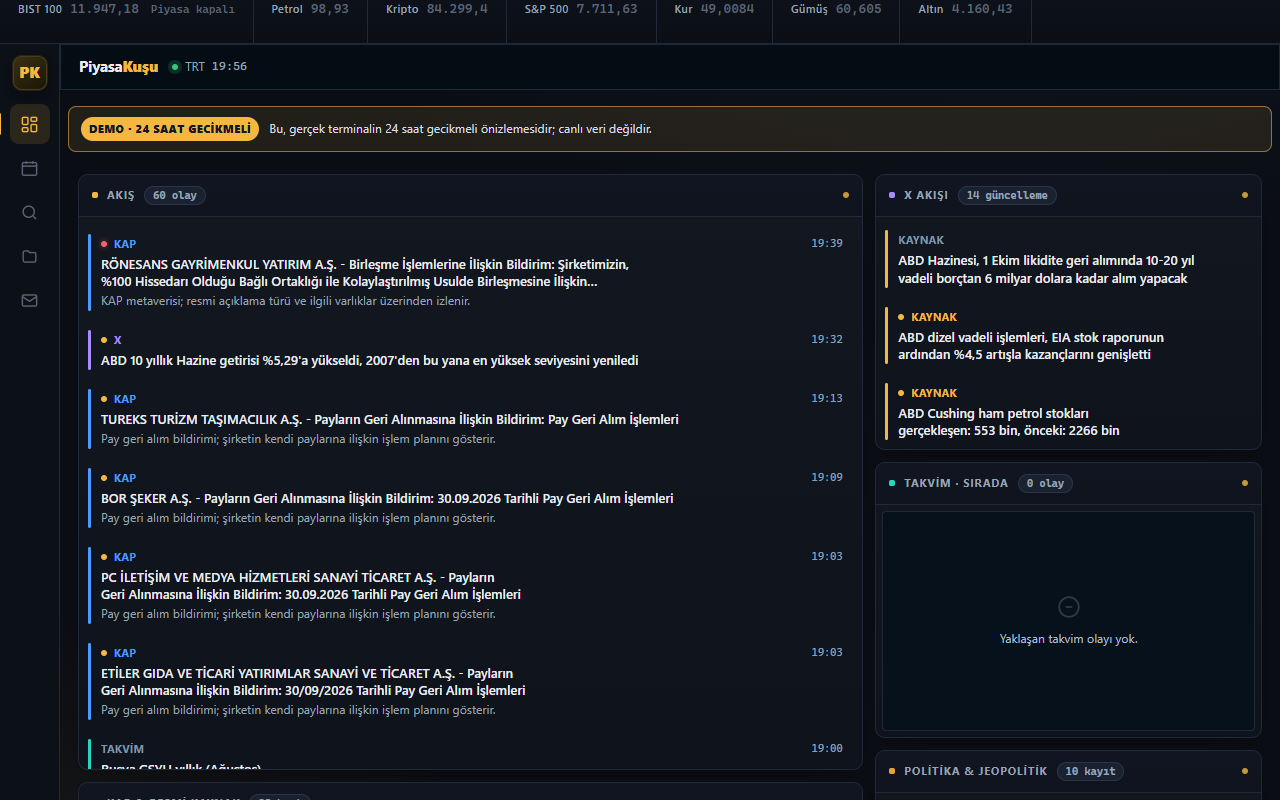The width and height of the screenshot is (1280, 800).
Task: Open the ABD Cushing ham petrol stokları update
Action: click(x=1068, y=412)
